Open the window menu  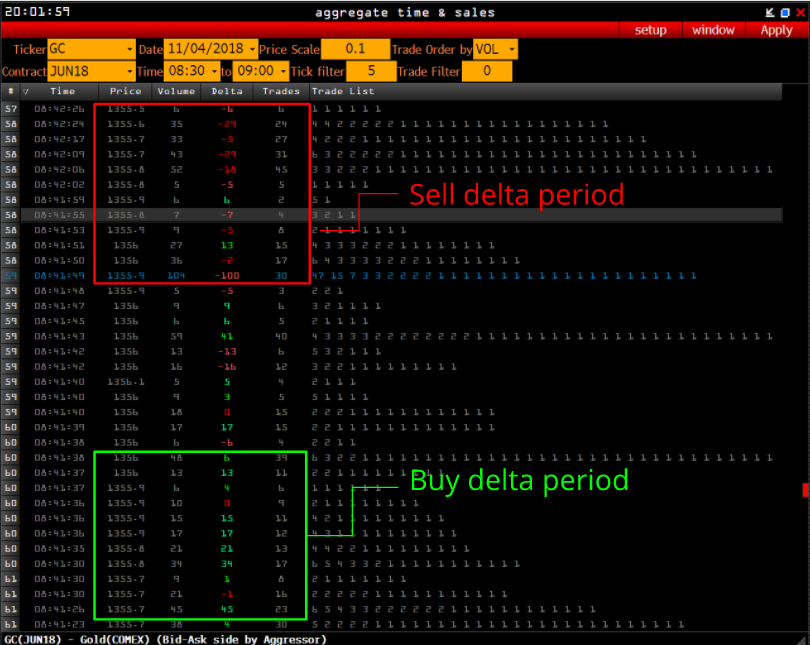[x=713, y=30]
